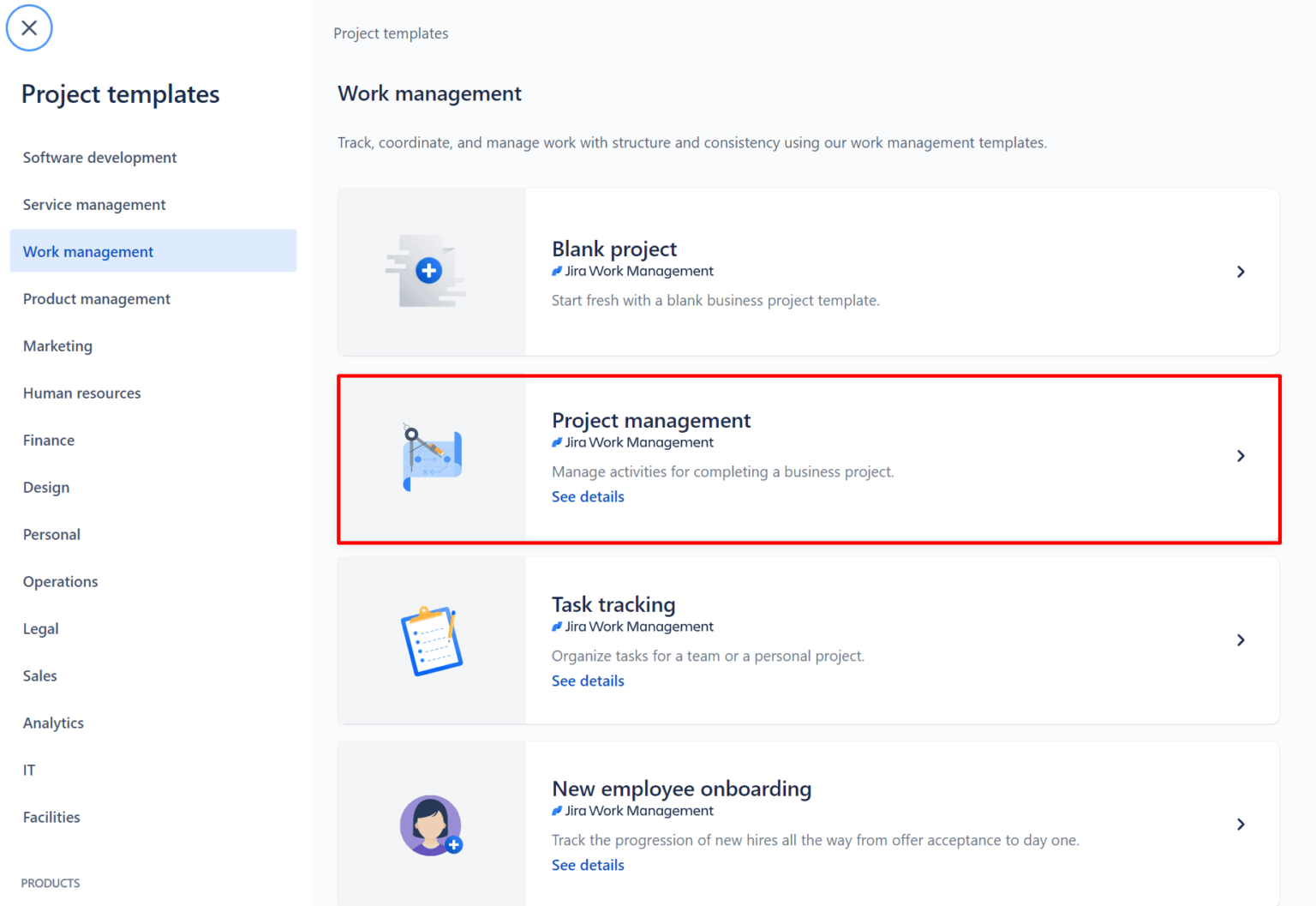Select the New employee onboarding avatar icon
Screen dimensions: 1316x906
pos(431,824)
